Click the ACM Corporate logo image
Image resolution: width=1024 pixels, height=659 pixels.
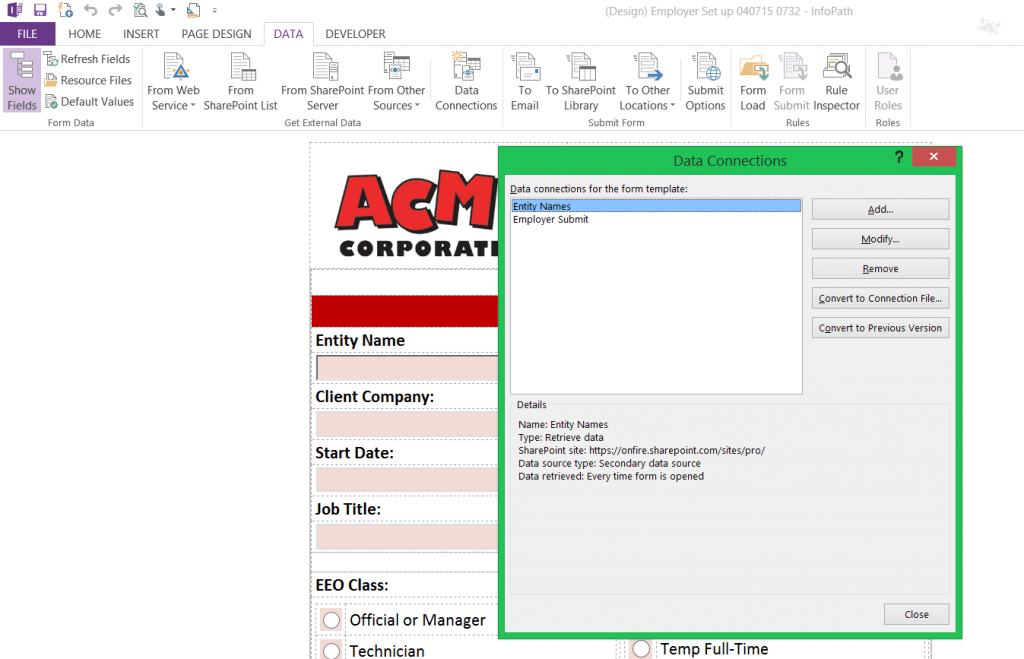tap(417, 213)
